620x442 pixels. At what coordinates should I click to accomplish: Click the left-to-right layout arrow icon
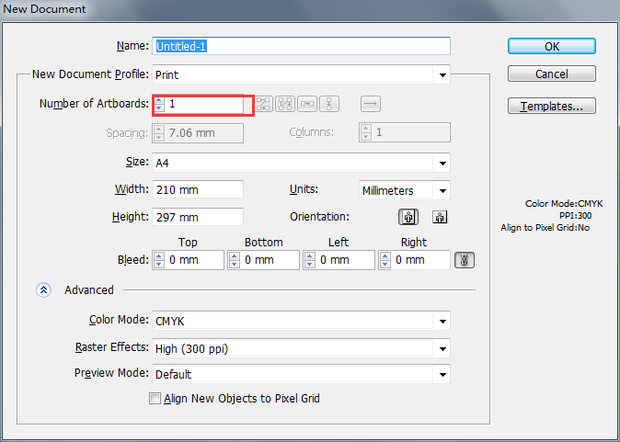[370, 104]
